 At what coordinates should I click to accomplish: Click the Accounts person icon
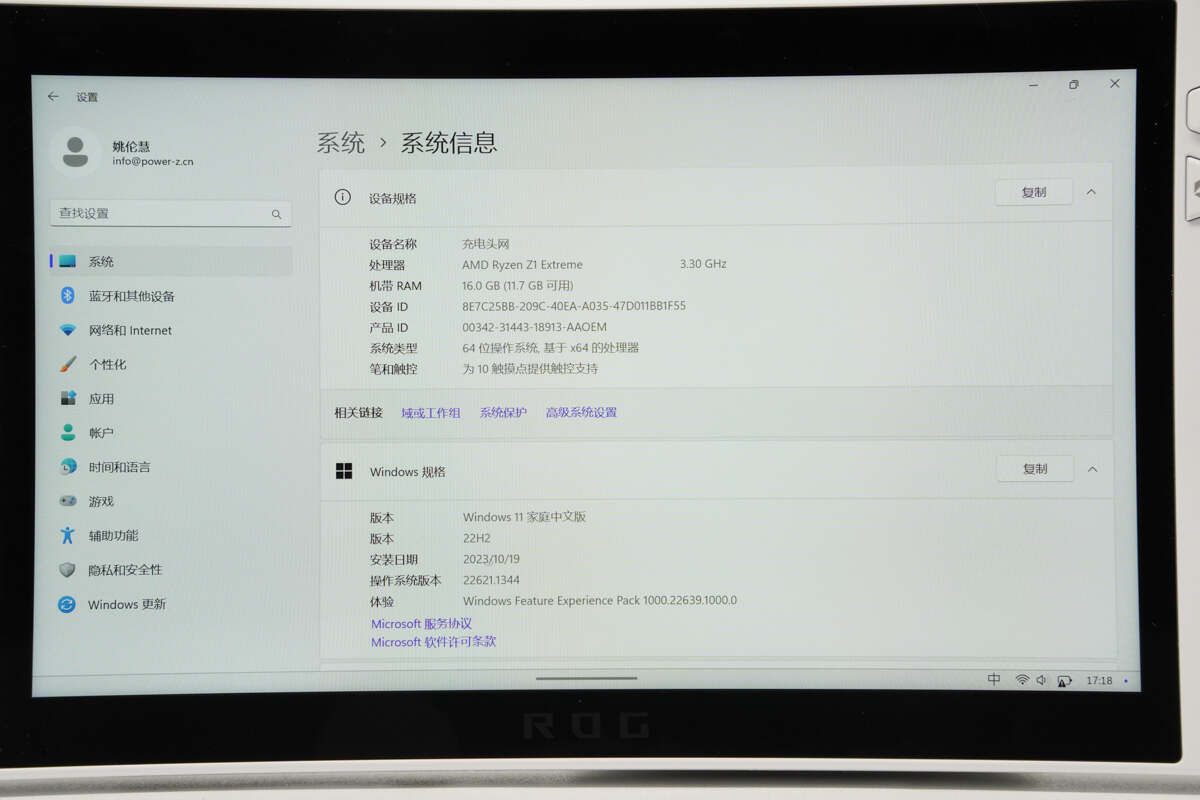pos(68,433)
